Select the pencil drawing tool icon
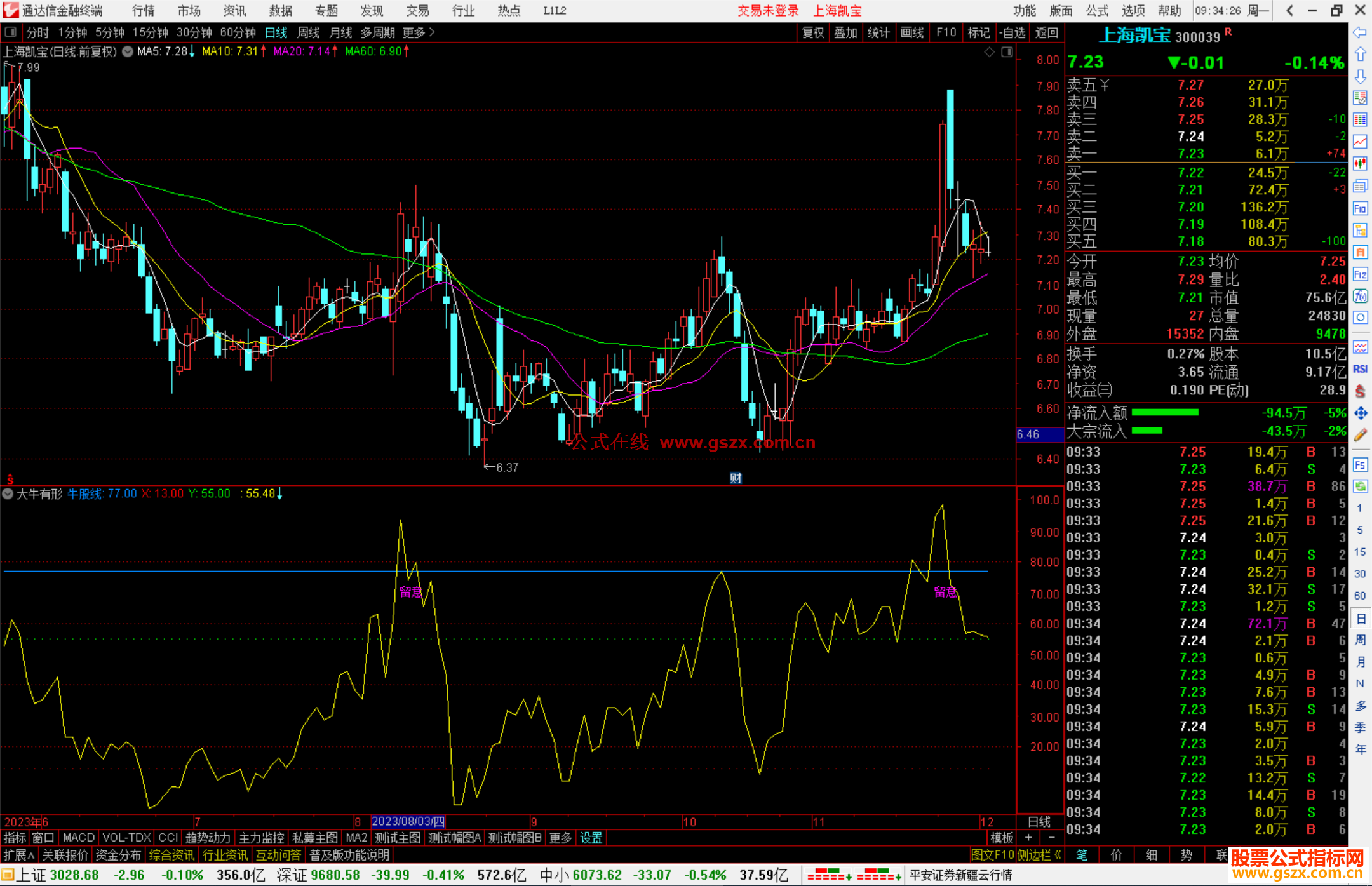1372x886 pixels. tap(1360, 435)
